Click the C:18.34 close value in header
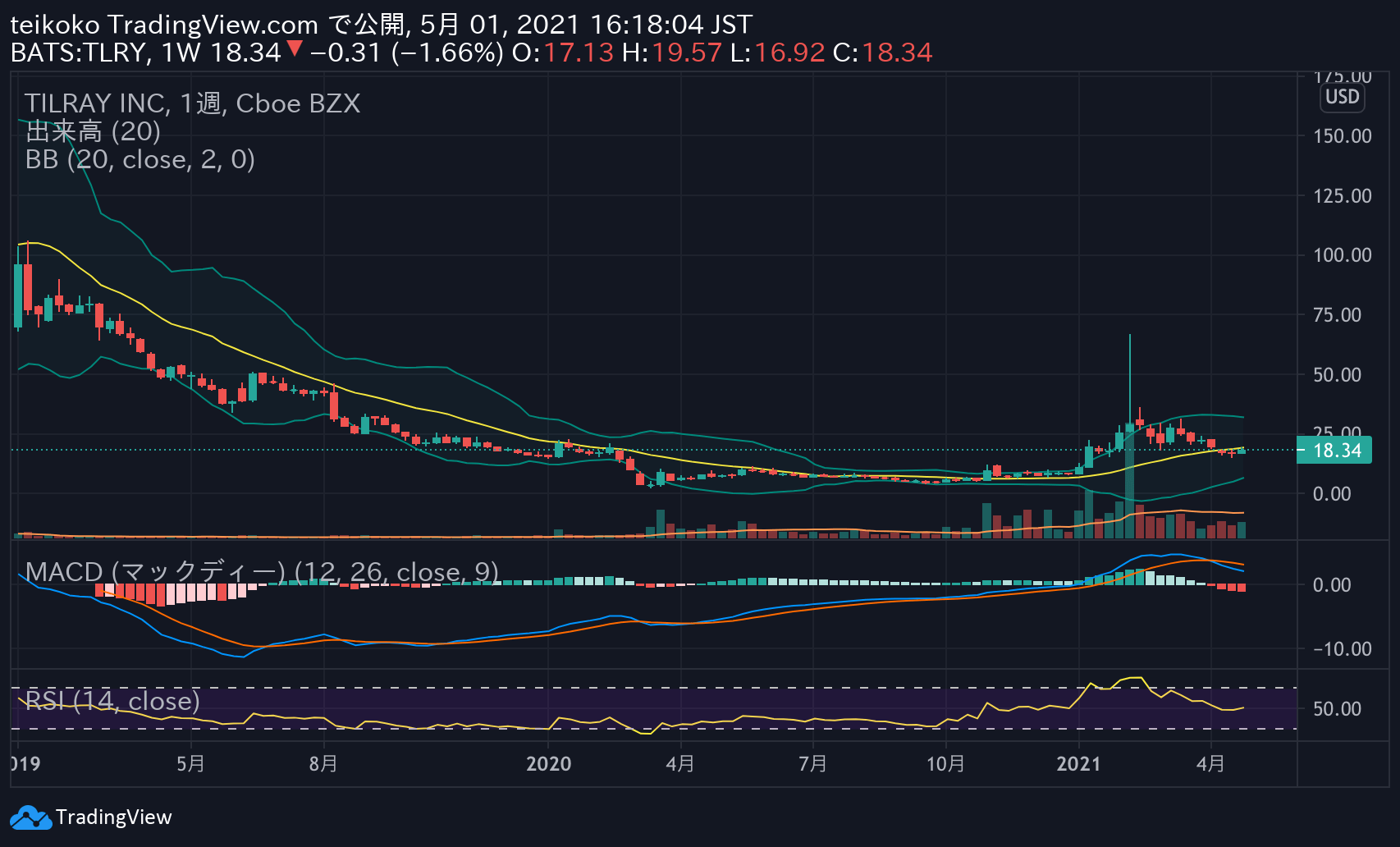 pyautogui.click(x=882, y=53)
